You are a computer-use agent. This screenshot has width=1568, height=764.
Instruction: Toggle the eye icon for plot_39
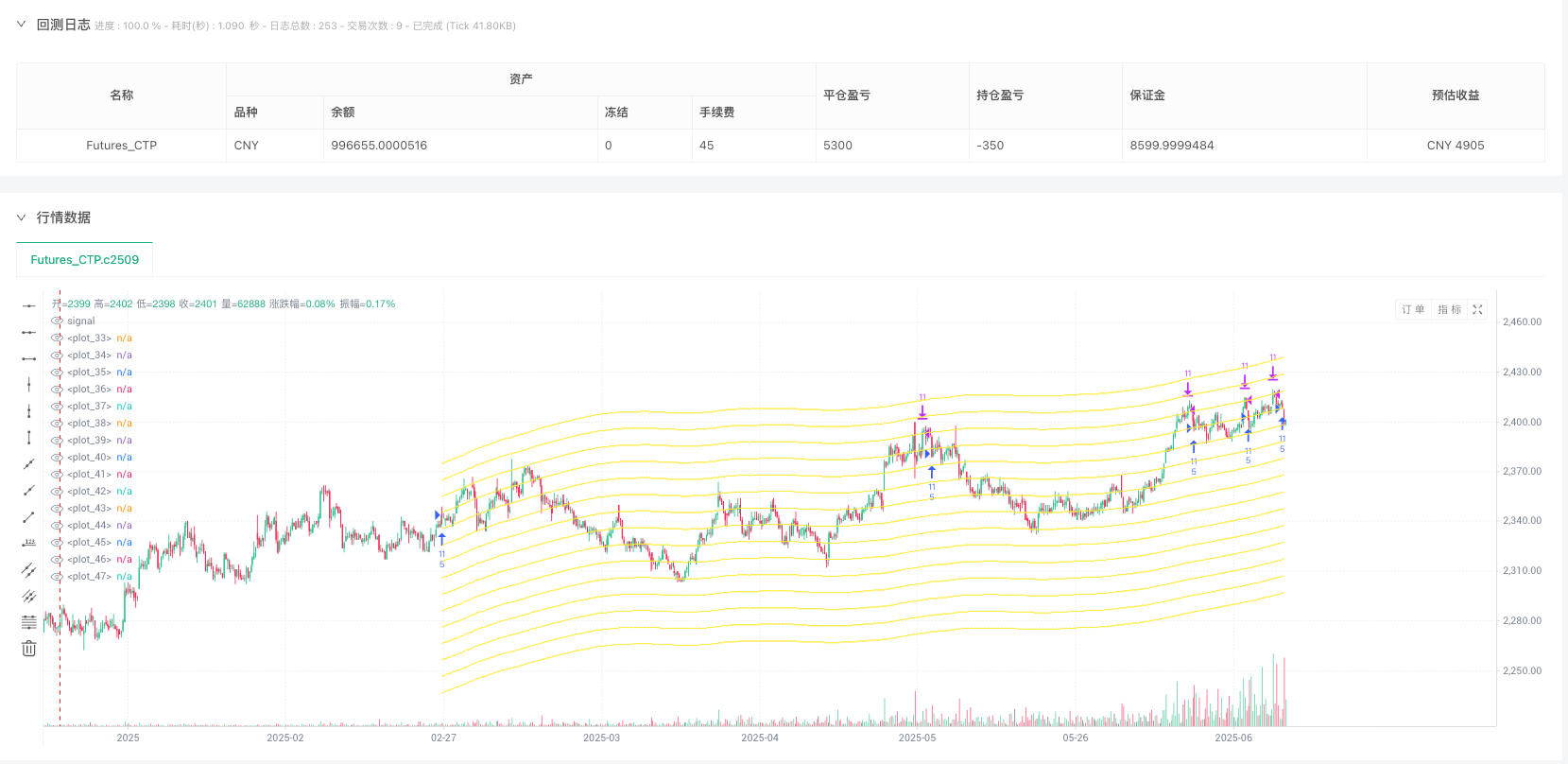coord(57,441)
